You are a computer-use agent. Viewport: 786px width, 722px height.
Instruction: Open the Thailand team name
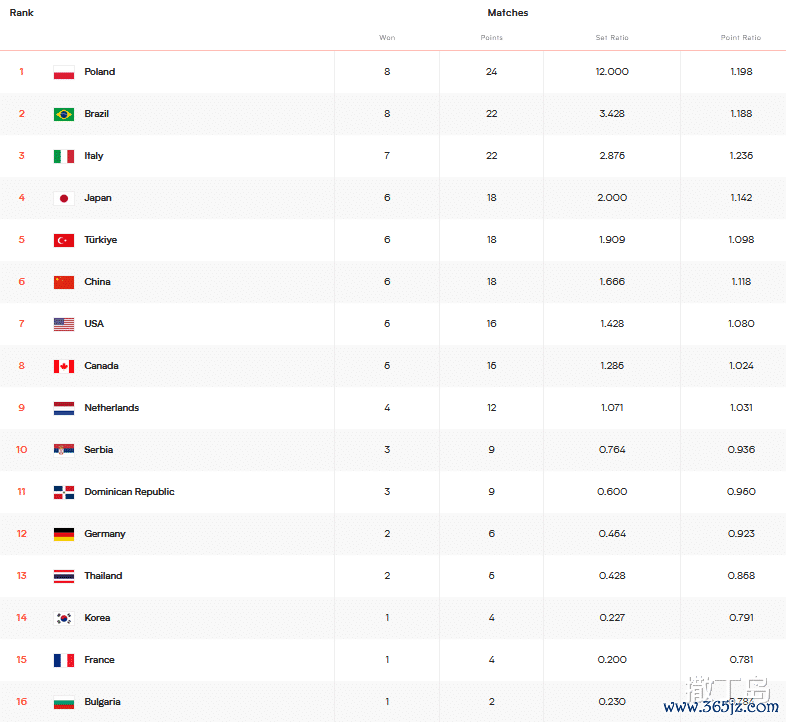[x=103, y=576]
